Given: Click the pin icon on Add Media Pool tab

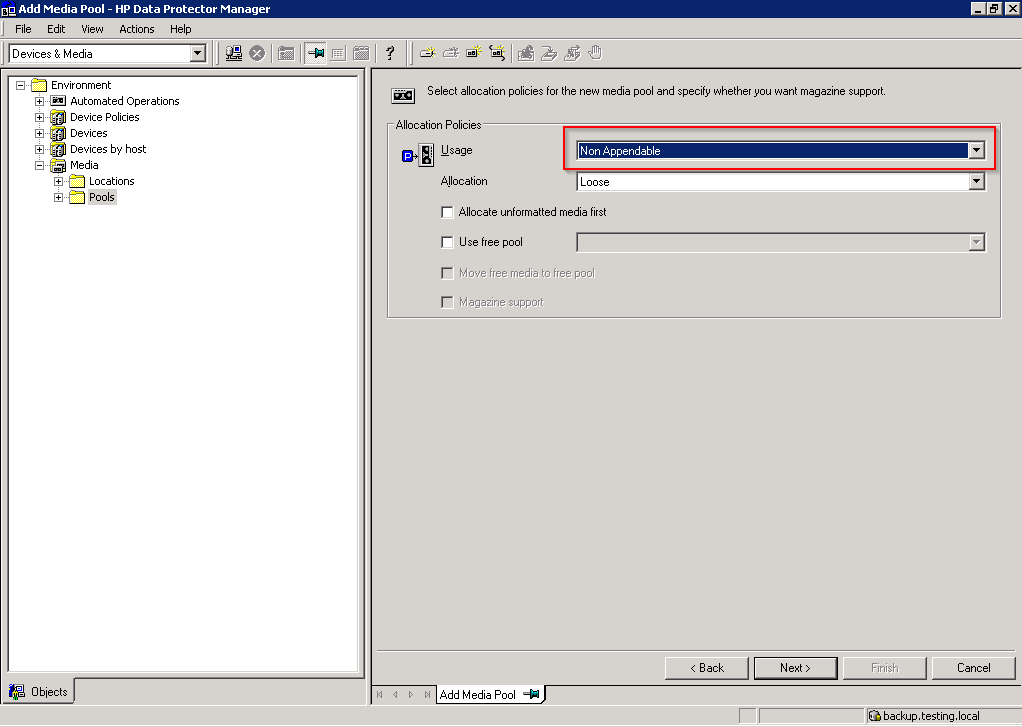Looking at the screenshot, I should click(x=532, y=694).
